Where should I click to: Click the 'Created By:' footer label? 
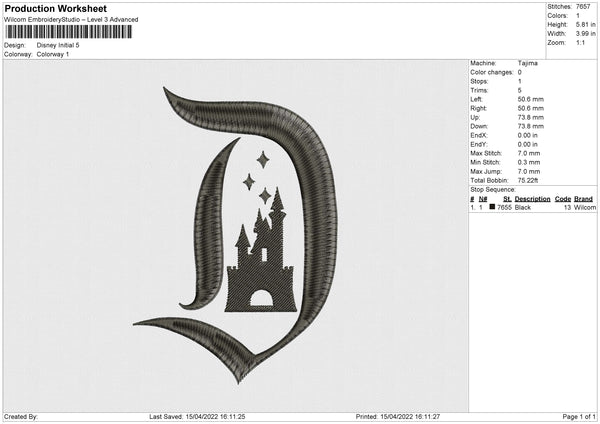[x=21, y=417]
